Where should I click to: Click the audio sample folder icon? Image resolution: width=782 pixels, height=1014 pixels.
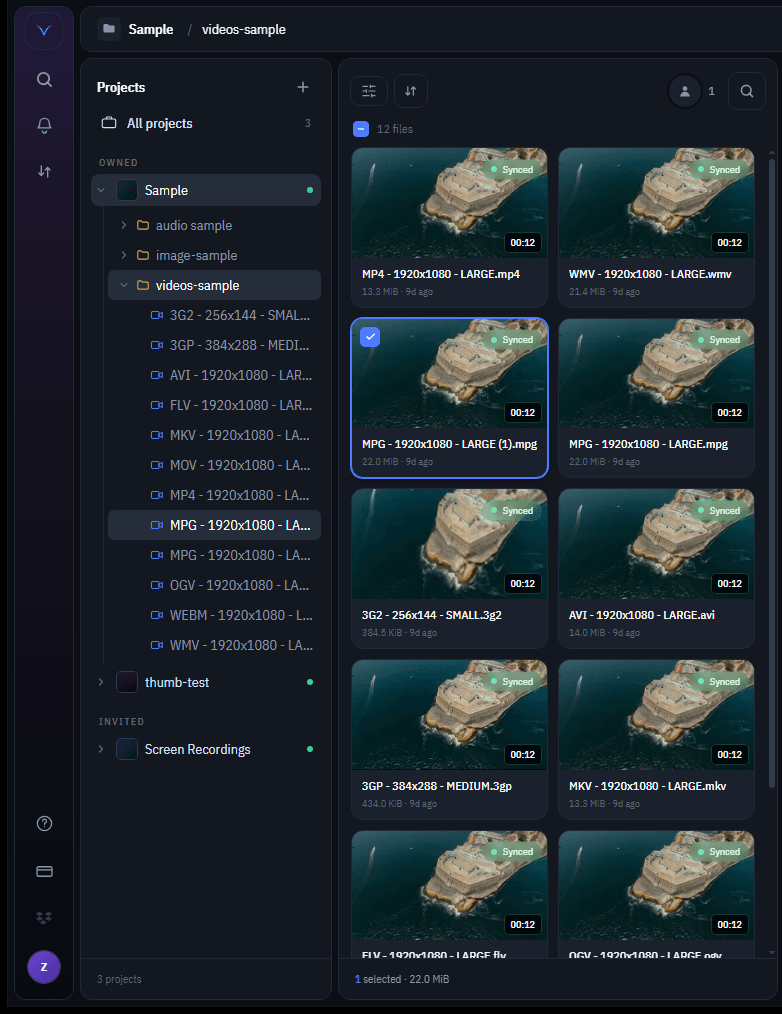pos(143,225)
